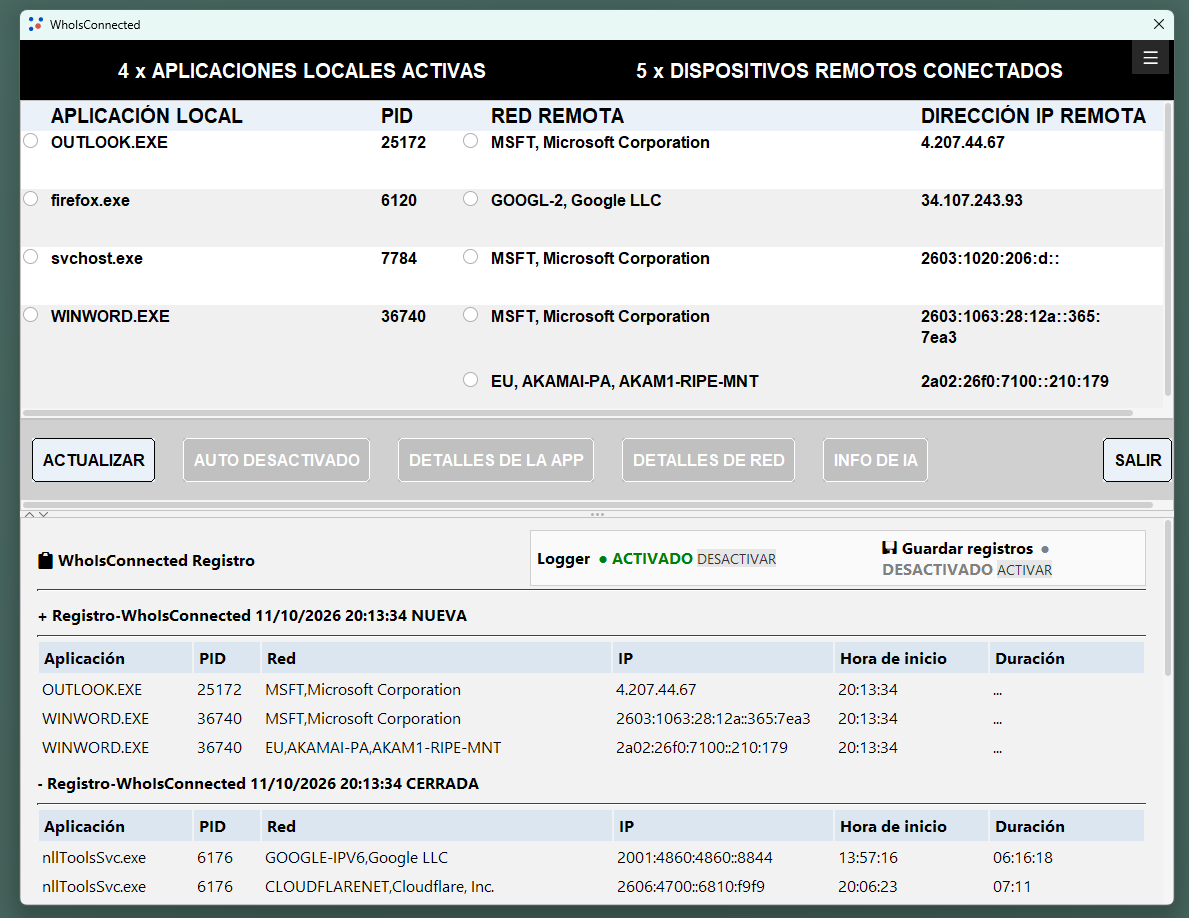This screenshot has height=918, width=1189.
Task: Click the DIRECCIÓN IP REMOTA column header
Action: (1033, 116)
